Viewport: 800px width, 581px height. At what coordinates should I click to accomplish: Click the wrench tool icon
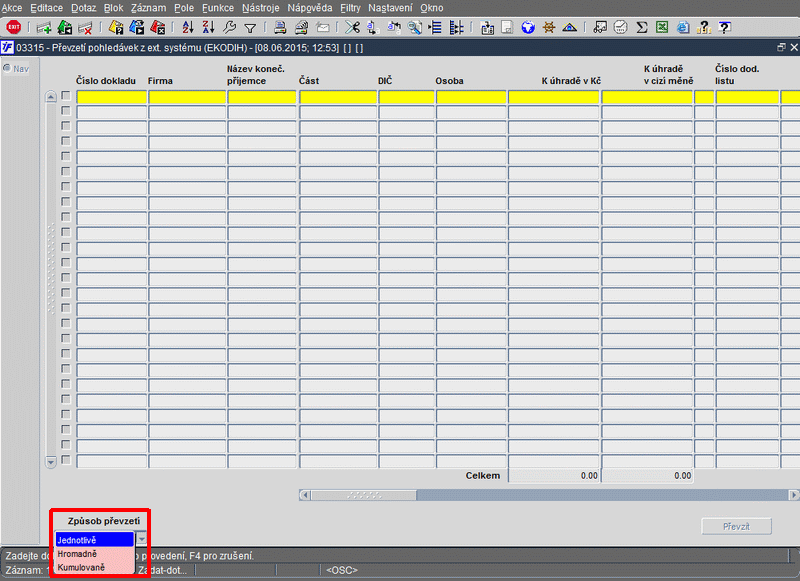230,28
